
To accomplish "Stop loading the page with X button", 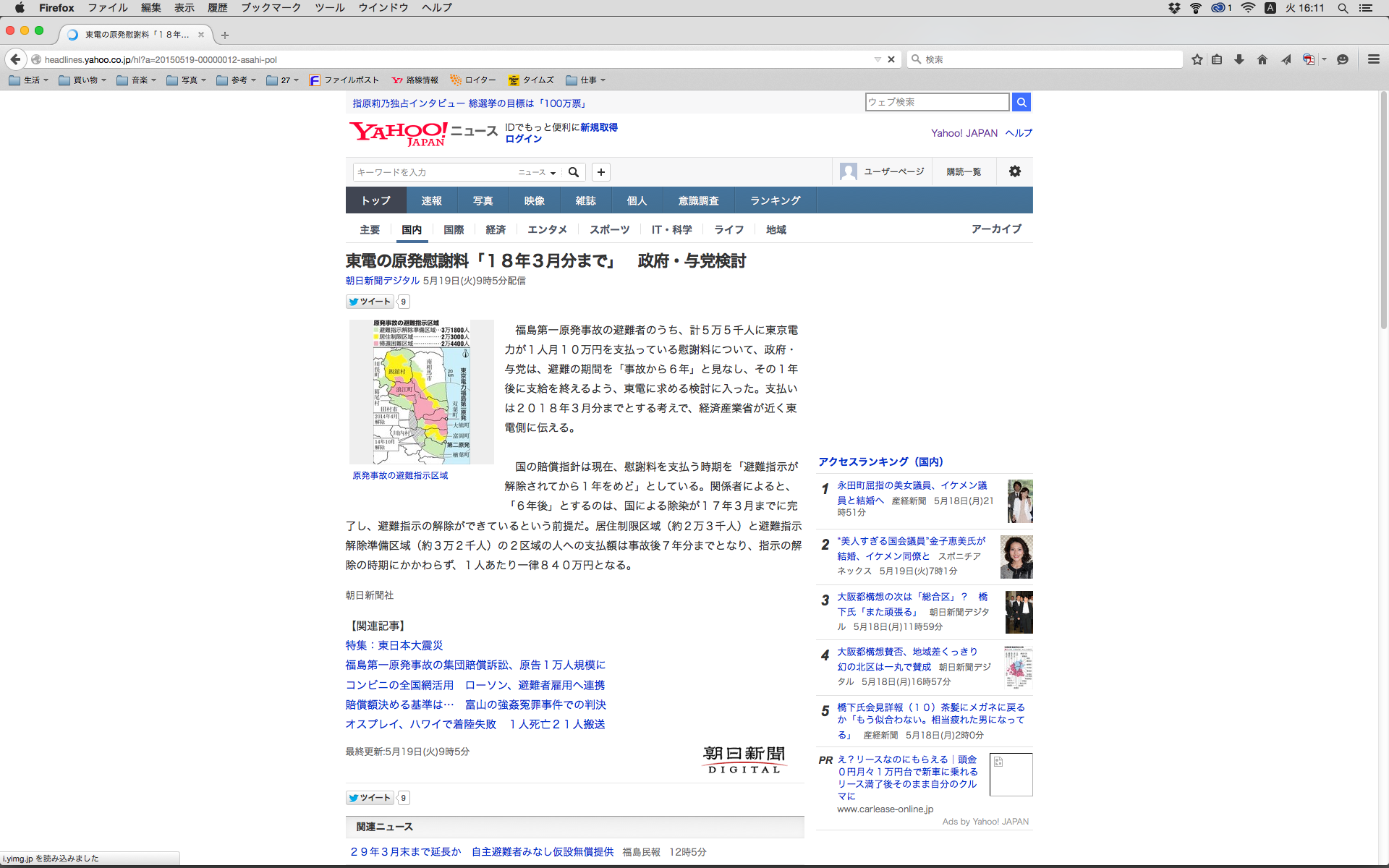I will pyautogui.click(x=891, y=59).
